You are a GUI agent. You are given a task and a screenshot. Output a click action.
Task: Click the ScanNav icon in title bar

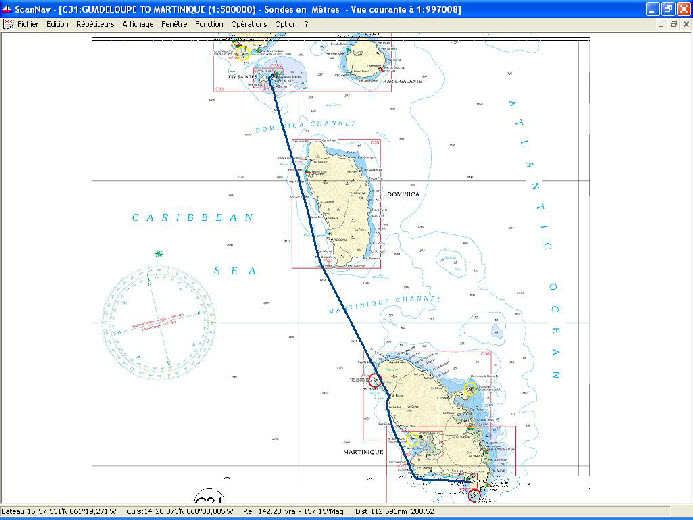(7, 8)
